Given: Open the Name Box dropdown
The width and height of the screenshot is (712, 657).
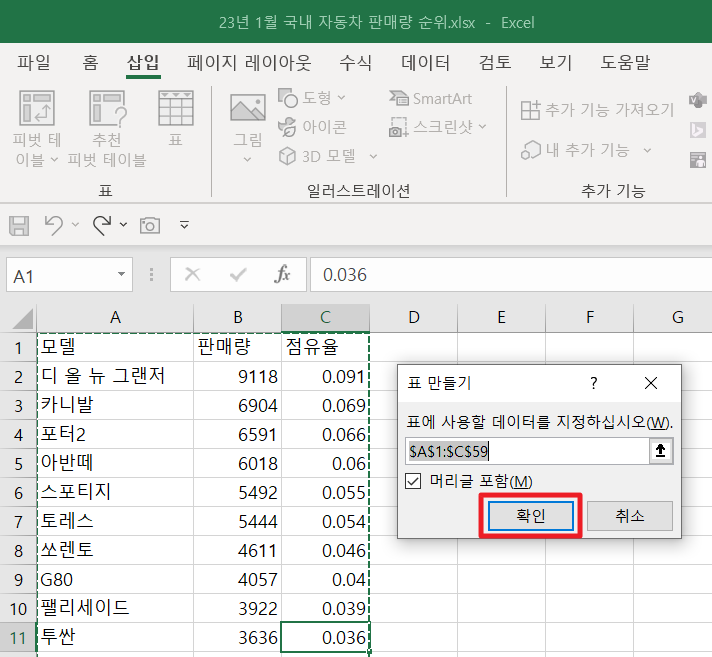Looking at the screenshot, I should click(121, 274).
